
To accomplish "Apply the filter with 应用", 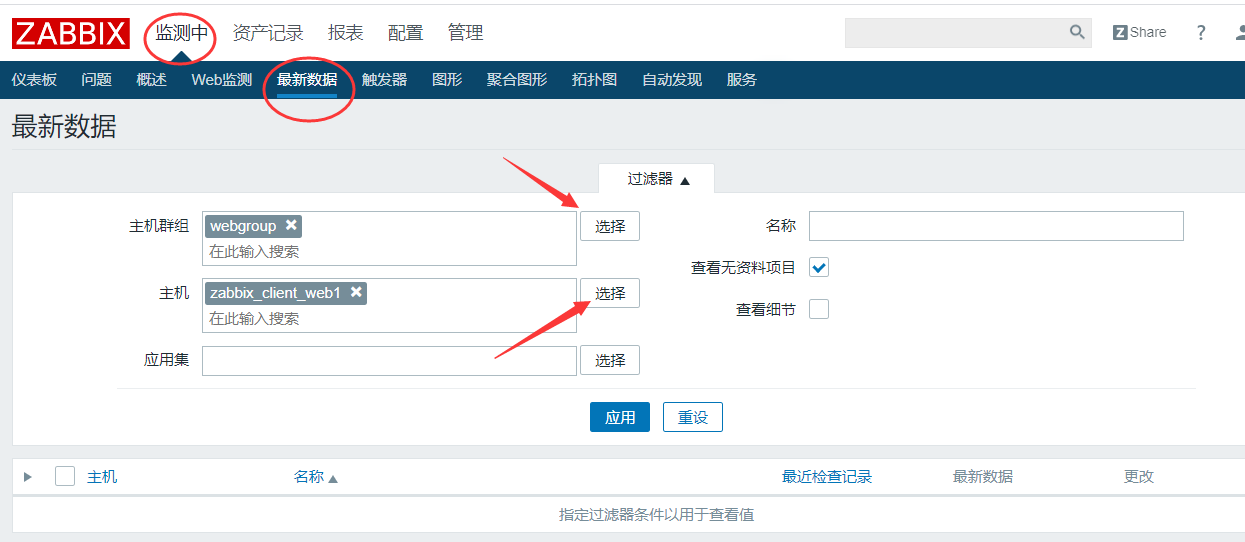I will coord(620,417).
